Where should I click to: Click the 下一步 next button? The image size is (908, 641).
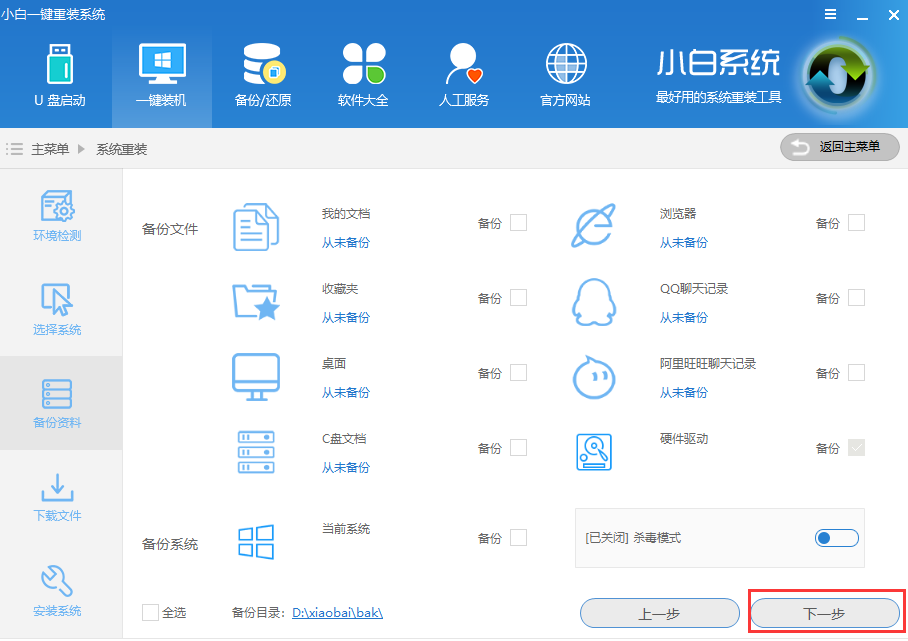click(x=824, y=613)
